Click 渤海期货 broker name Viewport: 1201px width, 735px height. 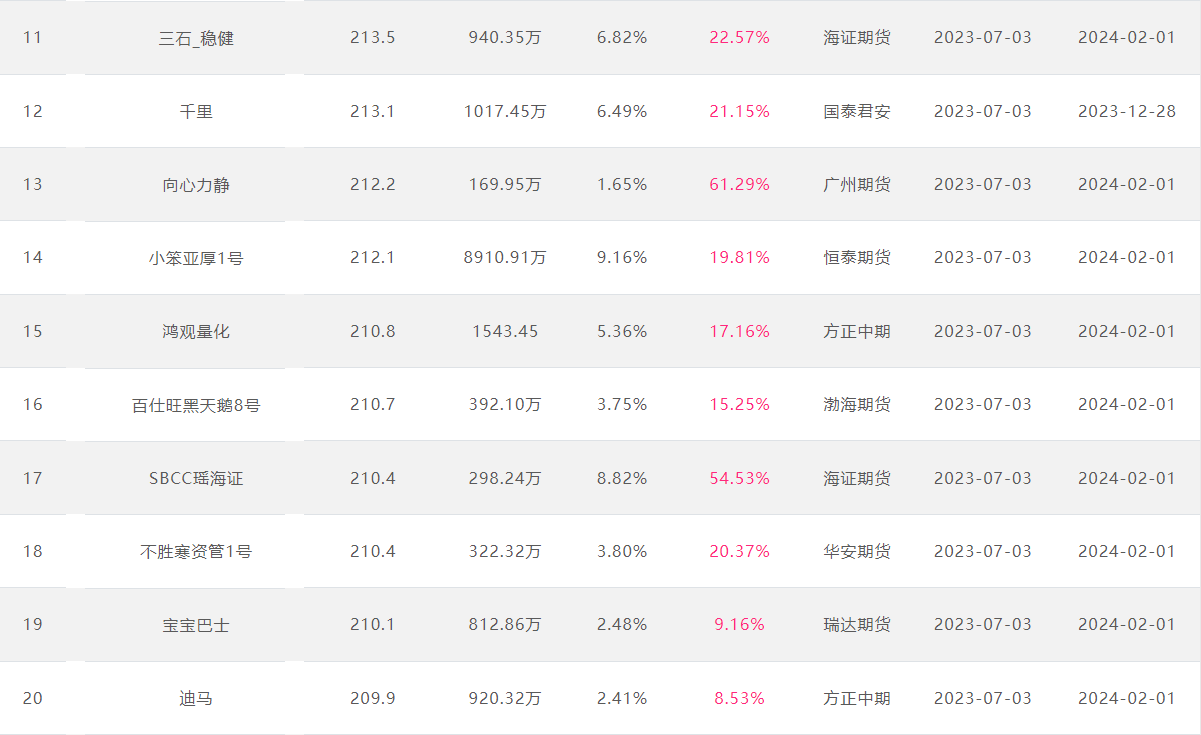pos(857,405)
